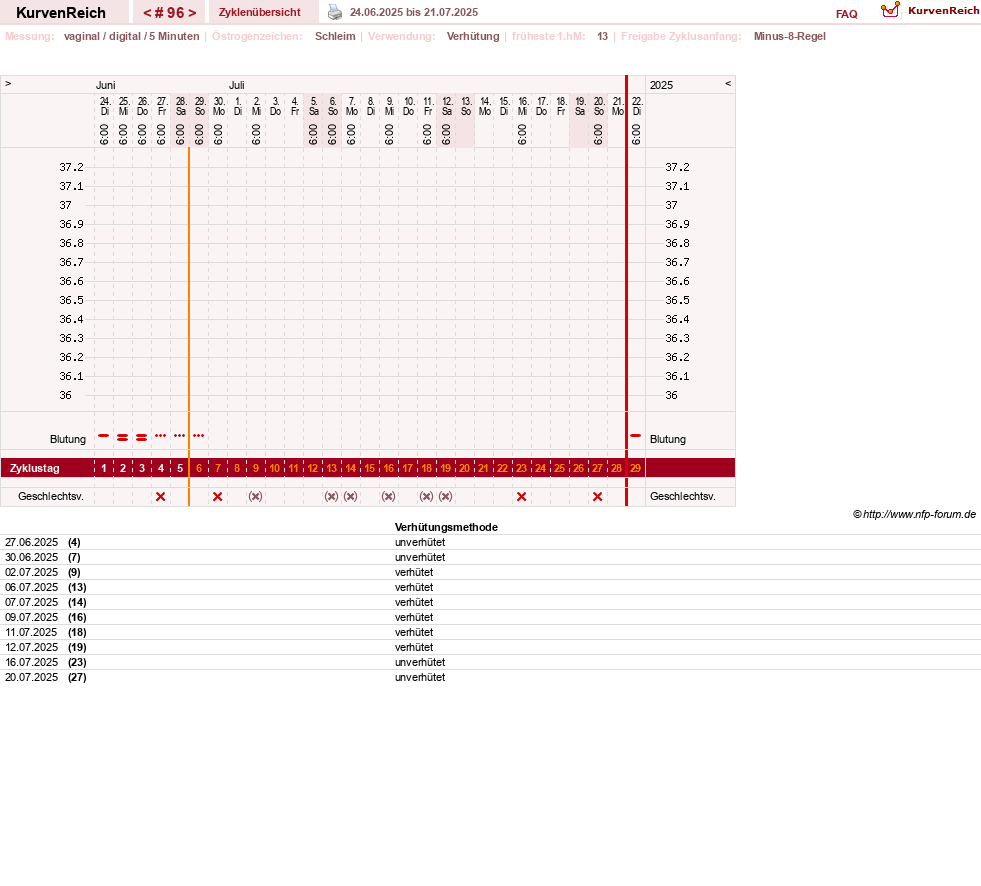Click the red X intercourse mark on day 27
This screenshot has width=981, height=886.
click(x=597, y=496)
